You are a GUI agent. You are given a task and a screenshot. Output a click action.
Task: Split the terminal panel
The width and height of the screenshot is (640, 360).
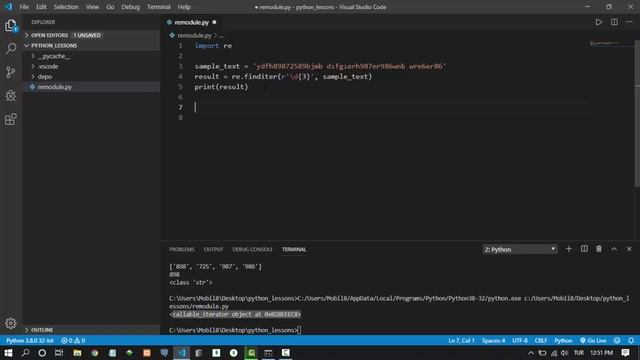(584, 249)
